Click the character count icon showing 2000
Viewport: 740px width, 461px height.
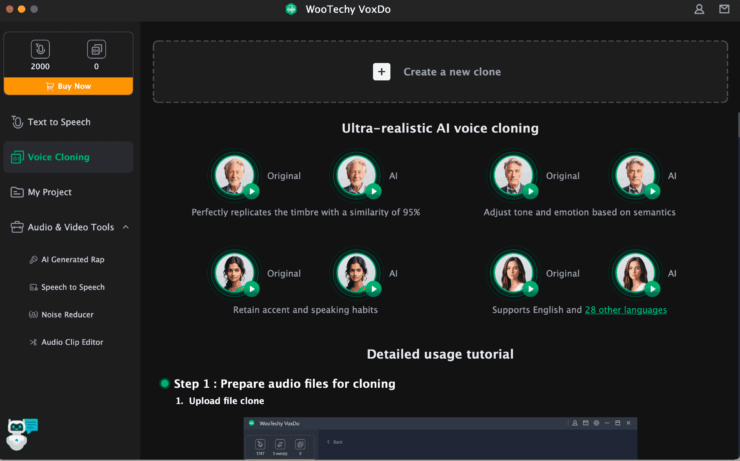click(x=40, y=48)
